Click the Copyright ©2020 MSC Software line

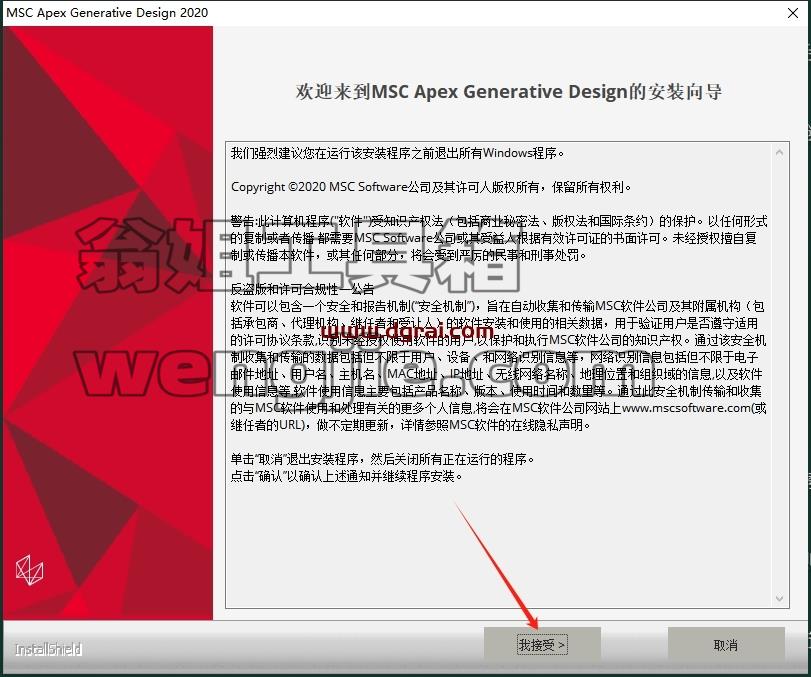point(431,187)
